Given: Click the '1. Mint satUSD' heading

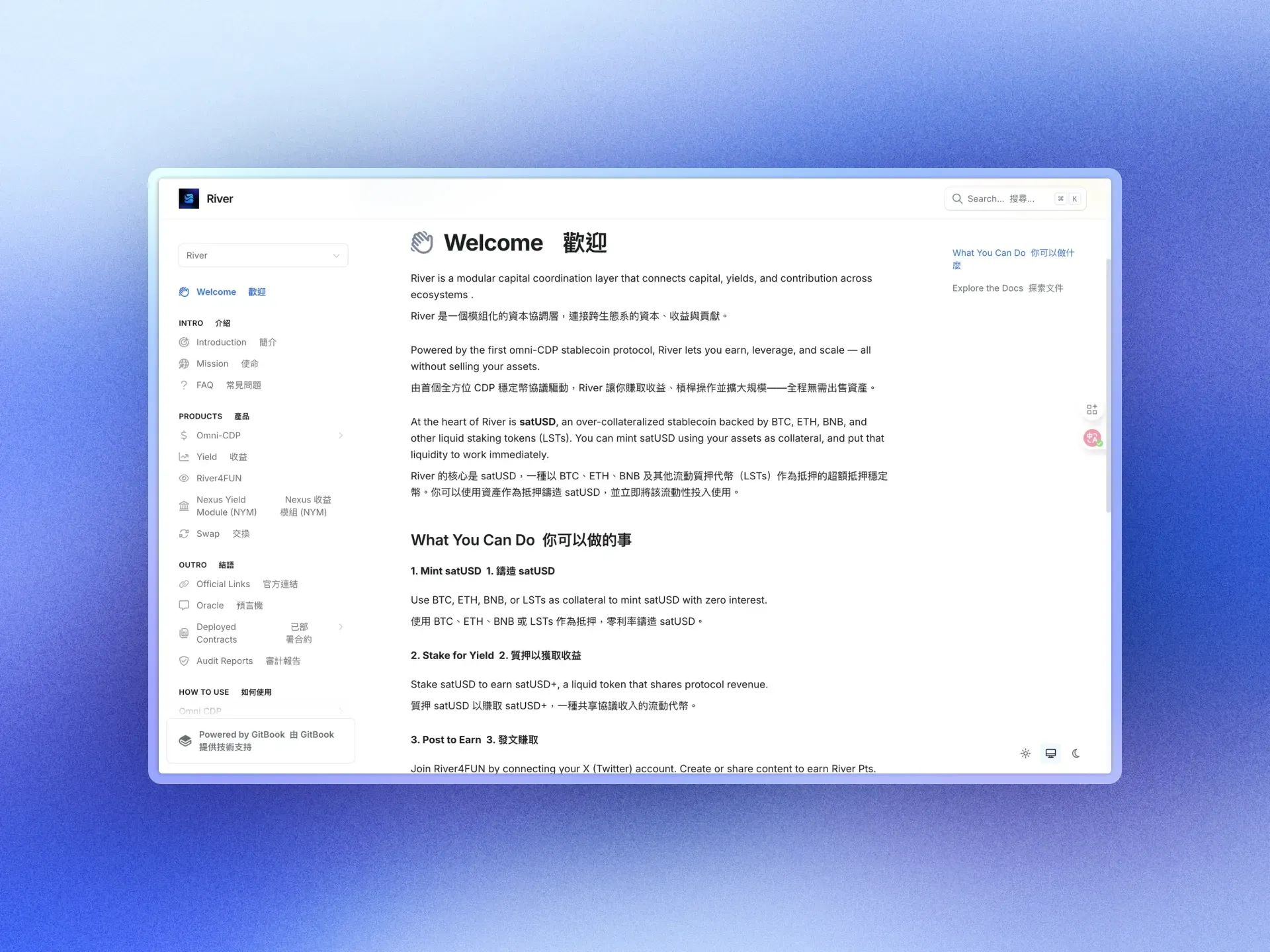Looking at the screenshot, I should point(482,571).
